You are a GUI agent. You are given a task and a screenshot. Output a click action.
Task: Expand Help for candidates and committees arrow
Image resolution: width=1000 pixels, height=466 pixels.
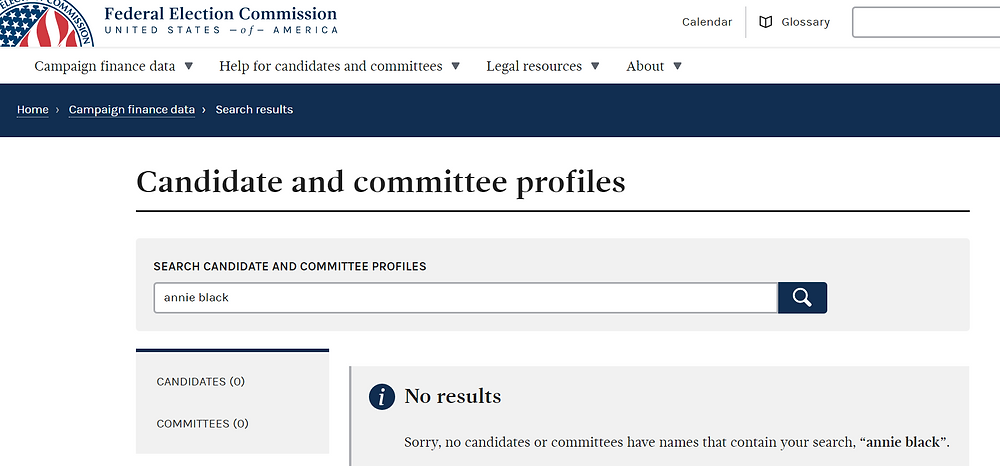(455, 66)
